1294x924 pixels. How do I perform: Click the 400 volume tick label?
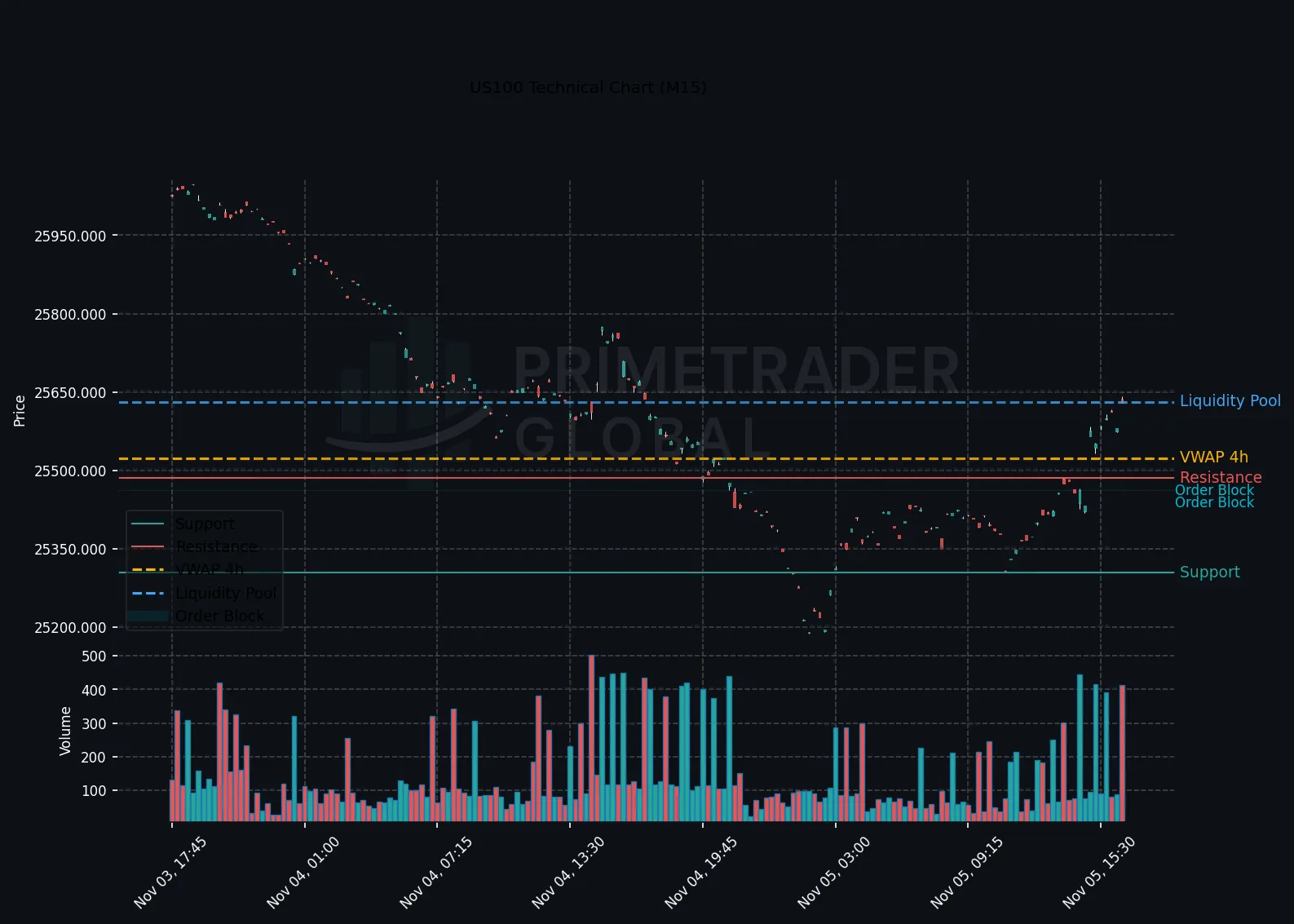[94, 690]
